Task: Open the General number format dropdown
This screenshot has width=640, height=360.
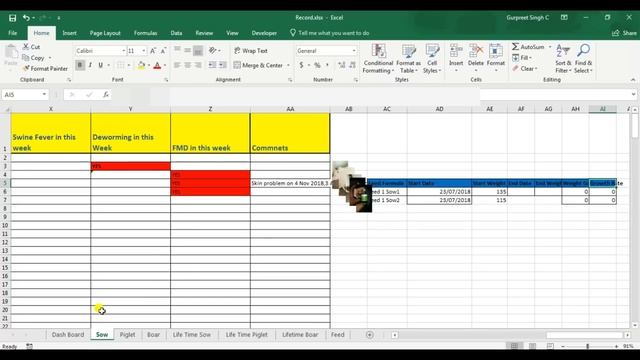Action: (353, 51)
